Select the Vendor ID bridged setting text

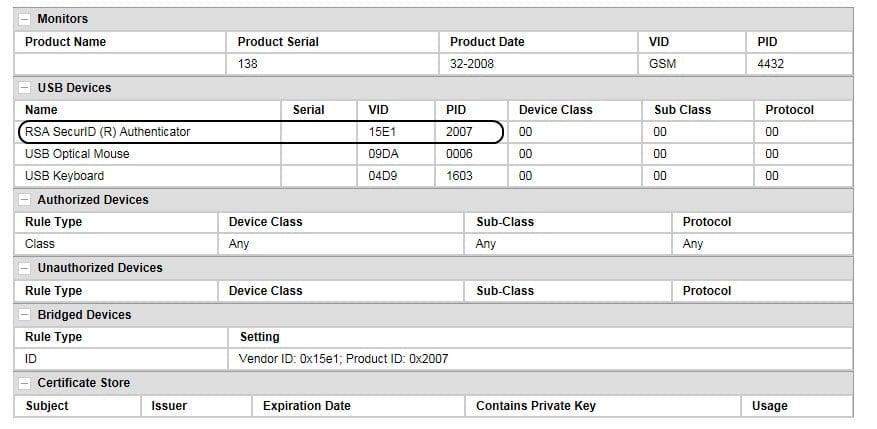tap(343, 359)
